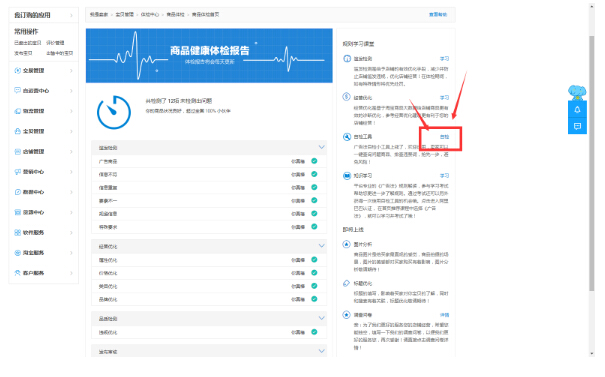This screenshot has width=605, height=377.
Task: Click the 自检工具 wrench icon
Action: click(346, 137)
